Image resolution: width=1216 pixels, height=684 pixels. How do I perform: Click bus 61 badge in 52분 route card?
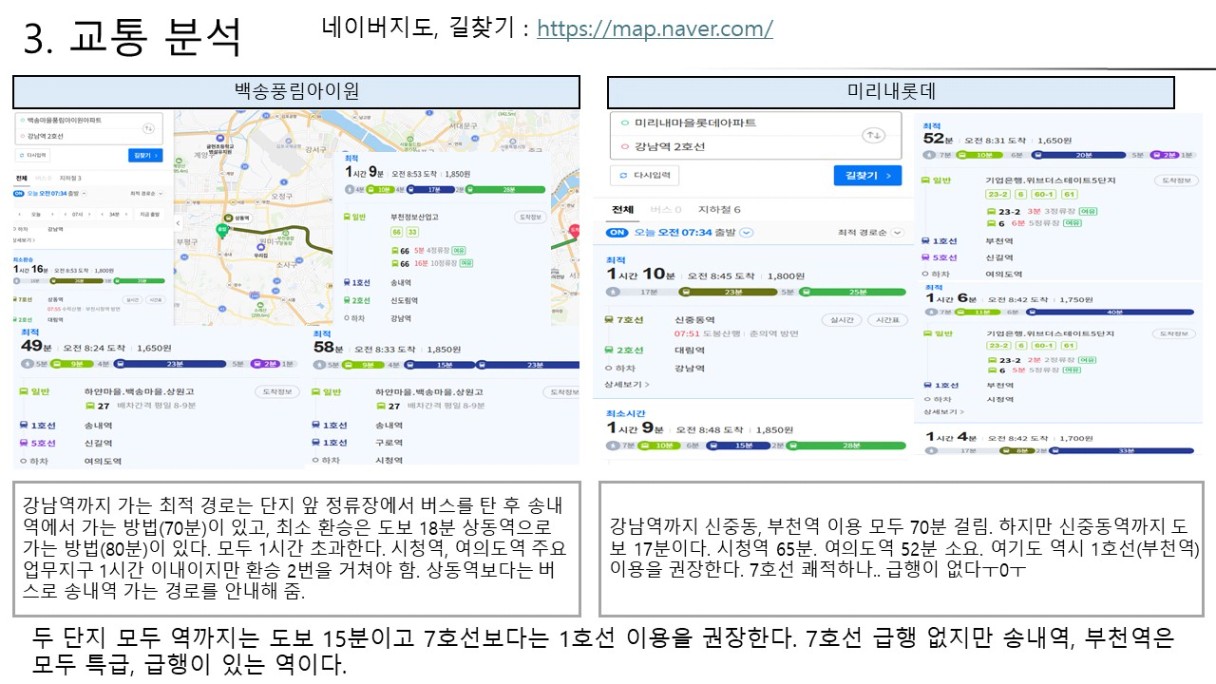tap(1068, 194)
